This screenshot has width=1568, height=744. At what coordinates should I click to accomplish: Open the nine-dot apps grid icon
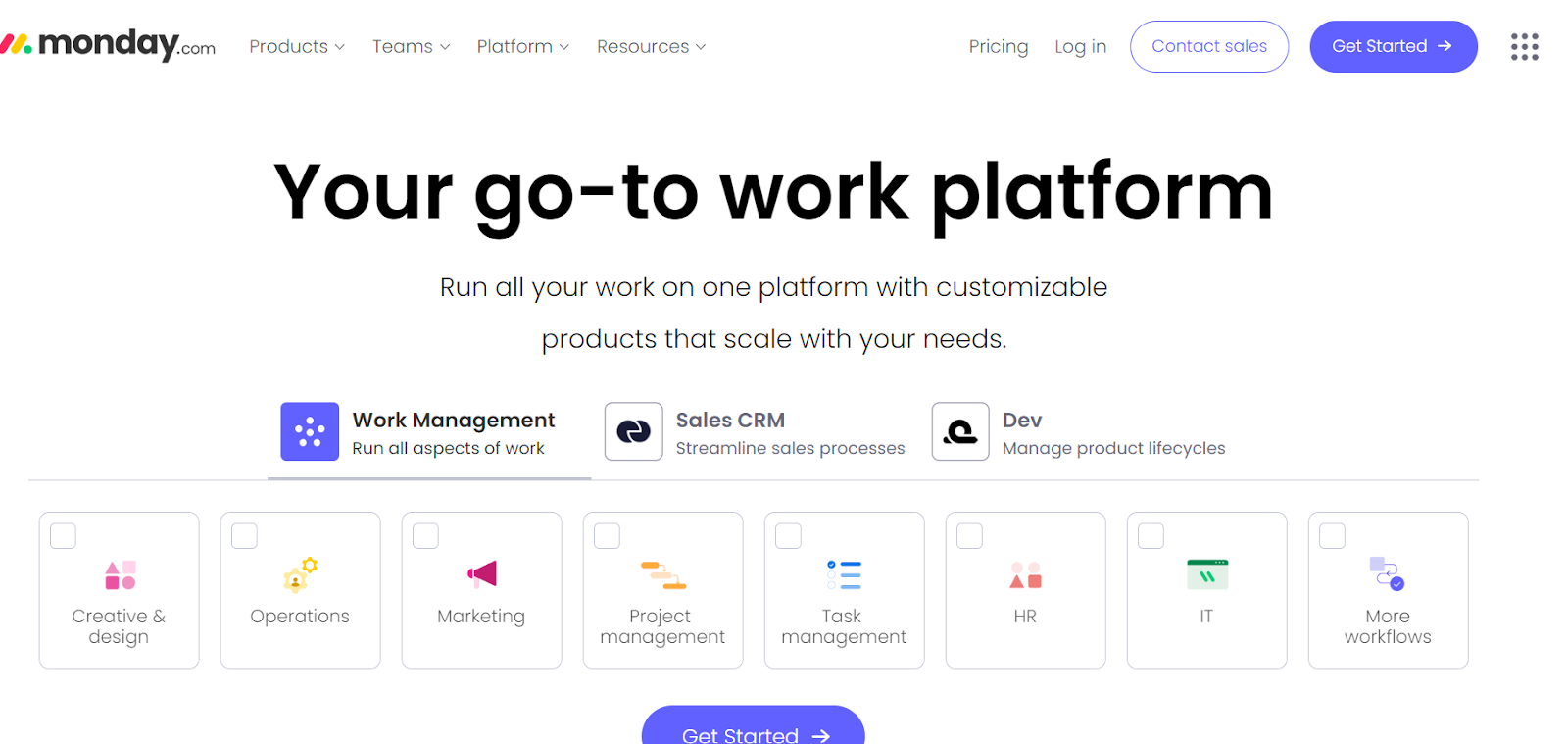[x=1524, y=46]
